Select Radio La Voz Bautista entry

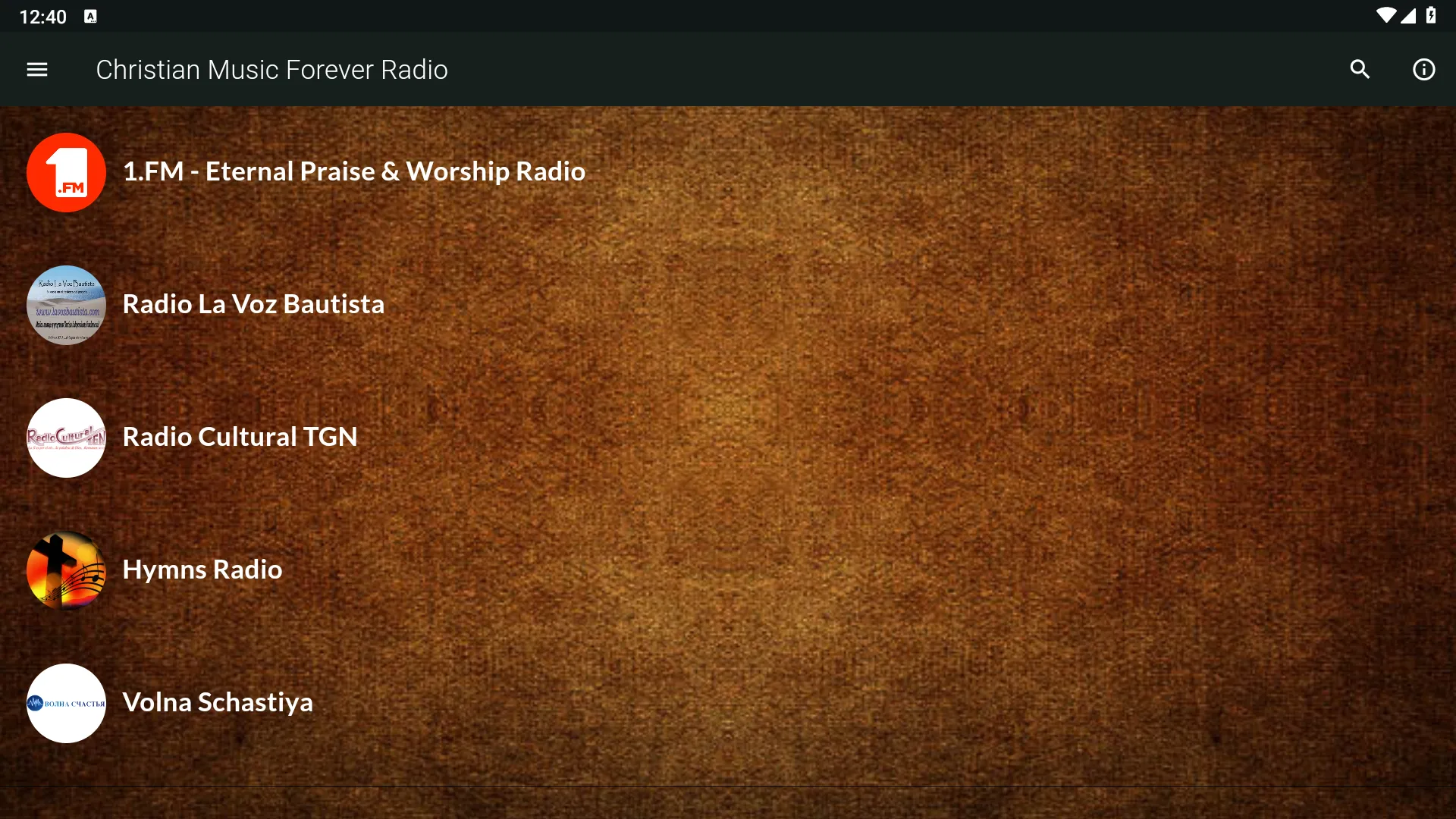pyautogui.click(x=253, y=303)
